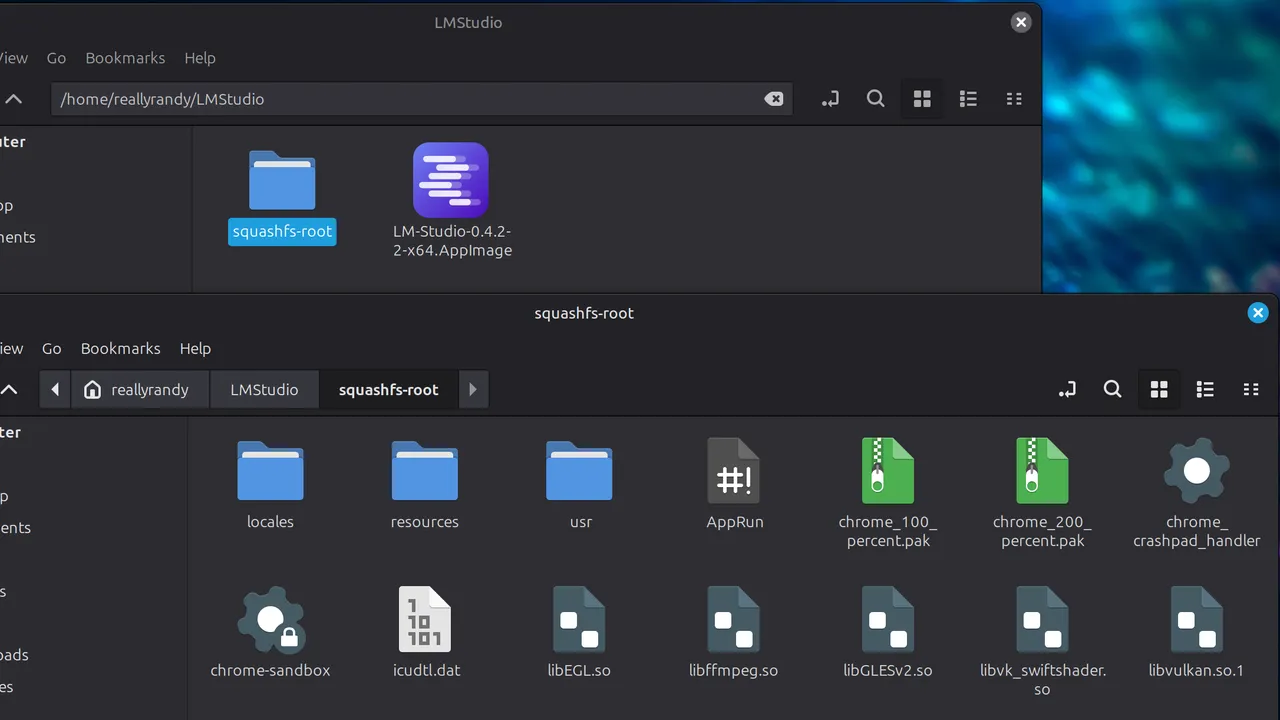Select the chrome-sandbox executable
Screen dimensions: 1280x720
[x=270, y=619]
